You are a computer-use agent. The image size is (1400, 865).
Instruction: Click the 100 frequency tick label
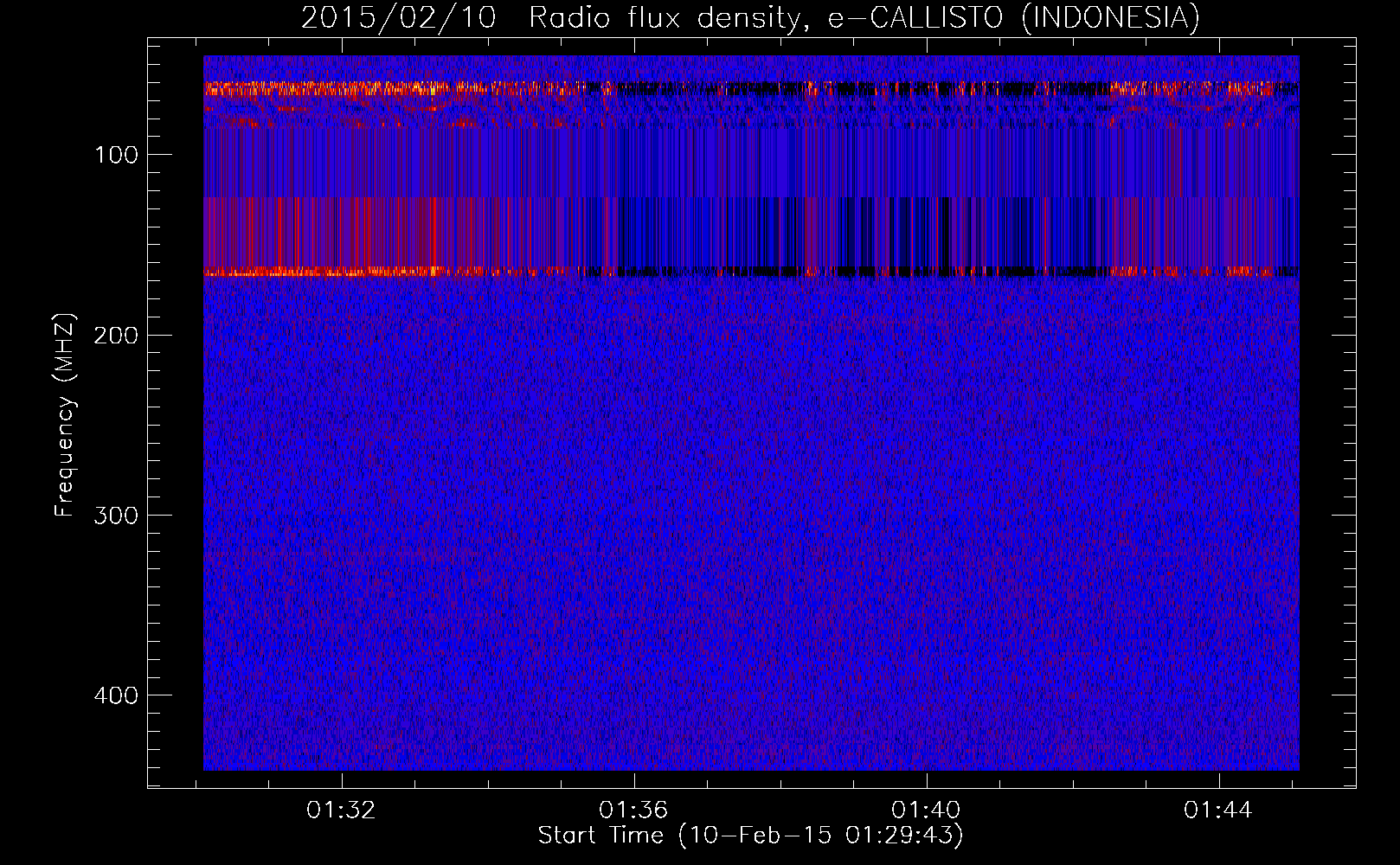[116, 156]
